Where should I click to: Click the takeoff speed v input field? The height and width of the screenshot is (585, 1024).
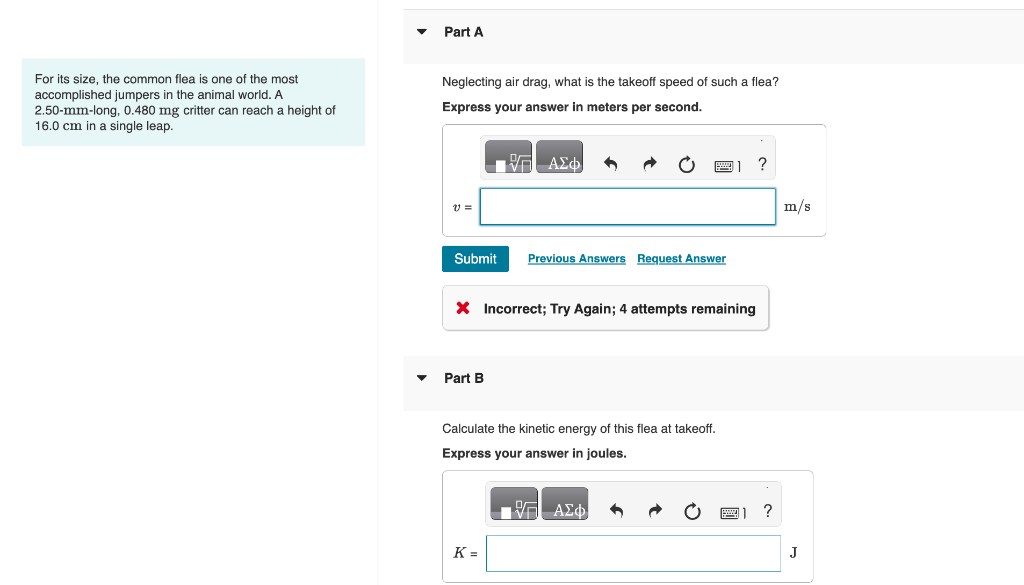click(x=628, y=207)
